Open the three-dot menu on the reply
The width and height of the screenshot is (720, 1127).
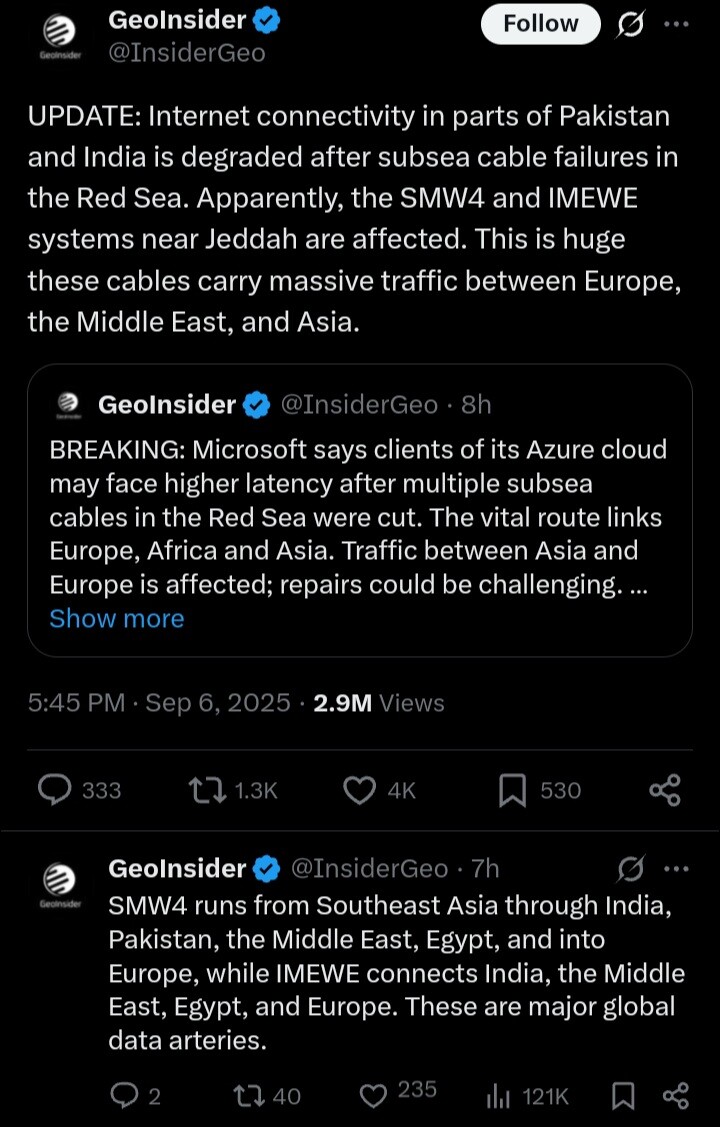coord(677,870)
